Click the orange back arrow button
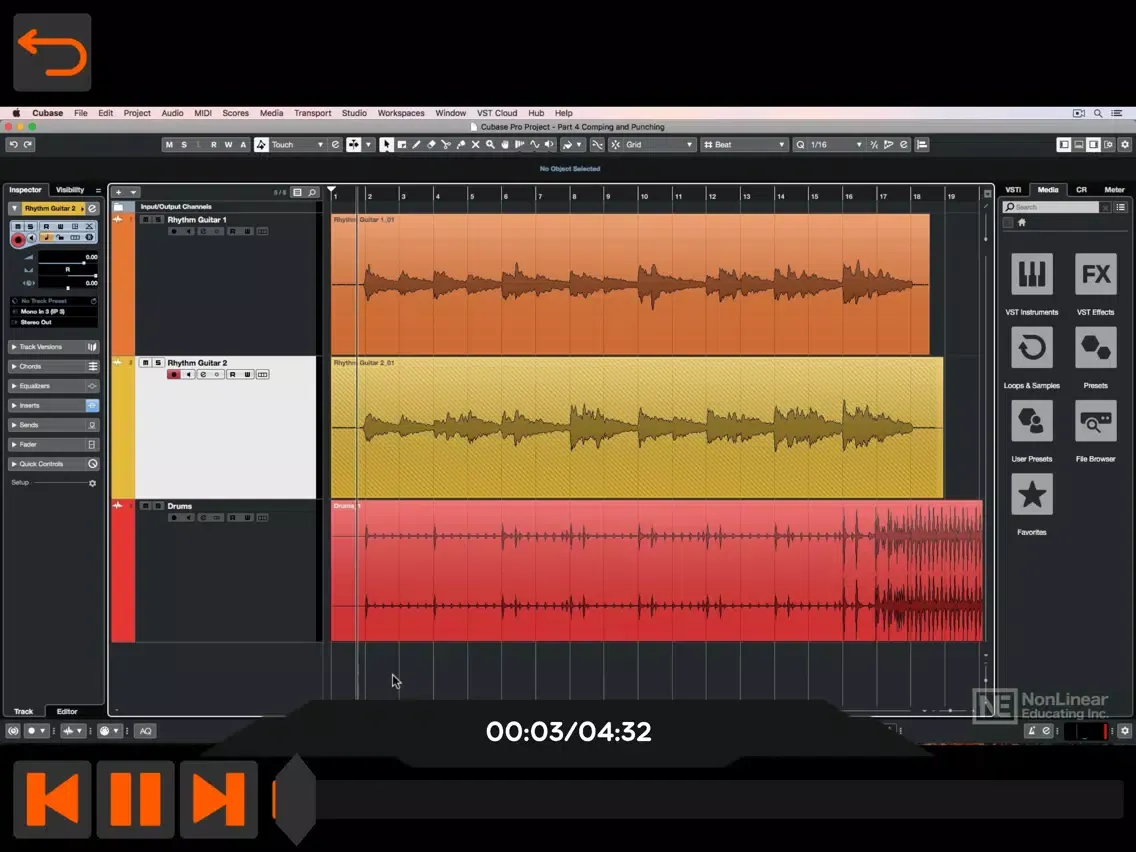This screenshot has height=852, width=1136. click(x=52, y=52)
